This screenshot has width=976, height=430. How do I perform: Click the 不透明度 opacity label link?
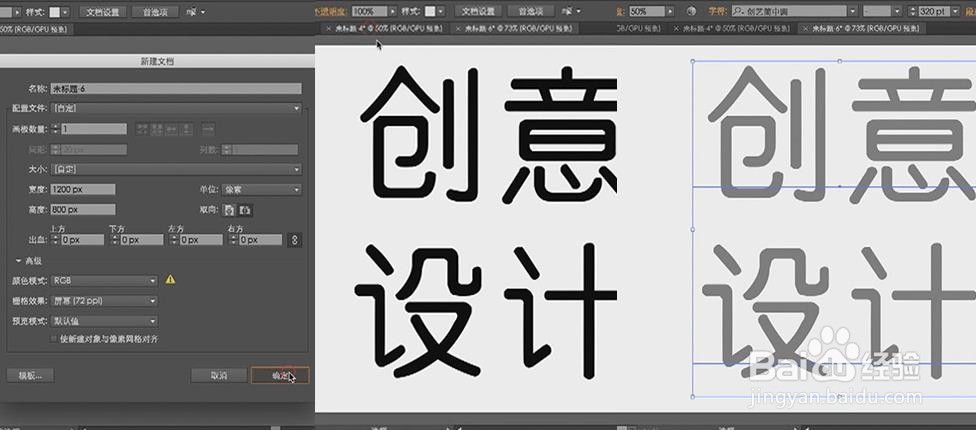332,11
